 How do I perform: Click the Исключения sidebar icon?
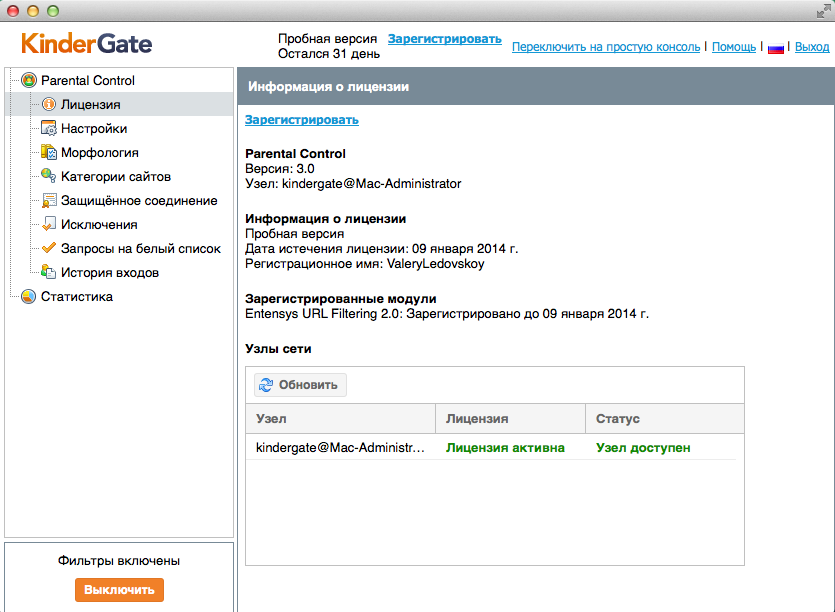pos(49,225)
